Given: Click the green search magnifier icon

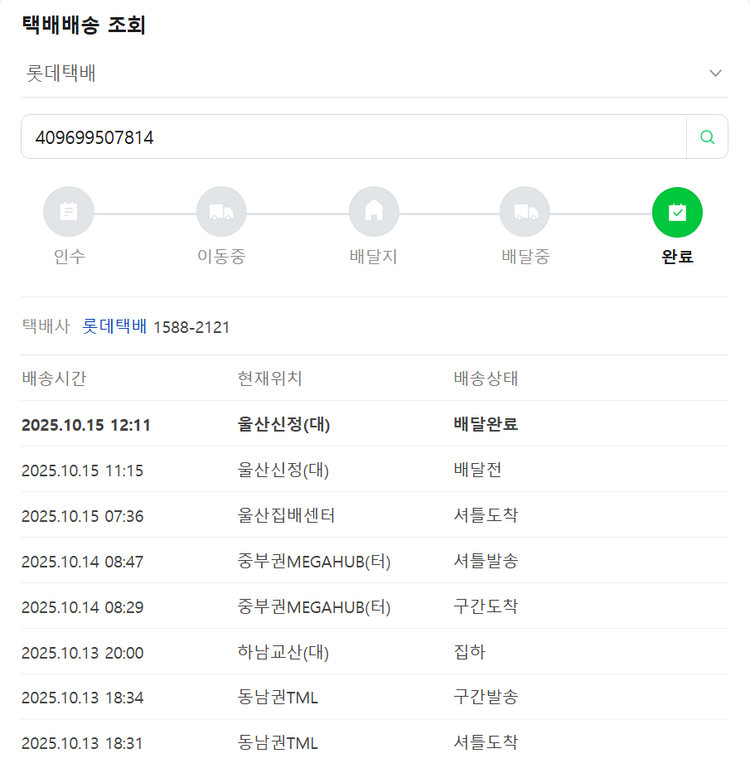Looking at the screenshot, I should coord(707,137).
